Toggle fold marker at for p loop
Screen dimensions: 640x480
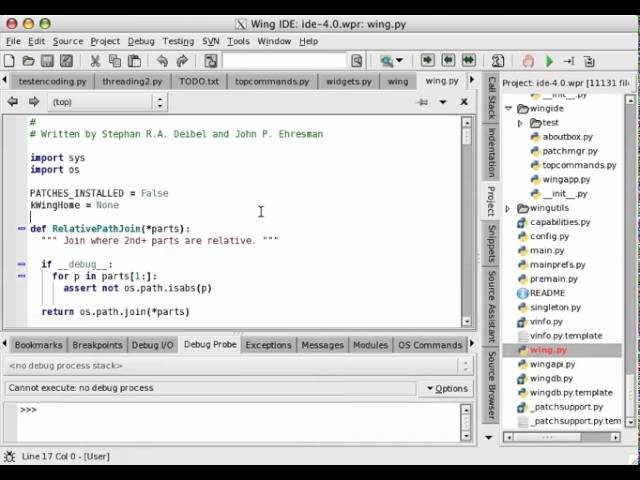(x=22, y=276)
